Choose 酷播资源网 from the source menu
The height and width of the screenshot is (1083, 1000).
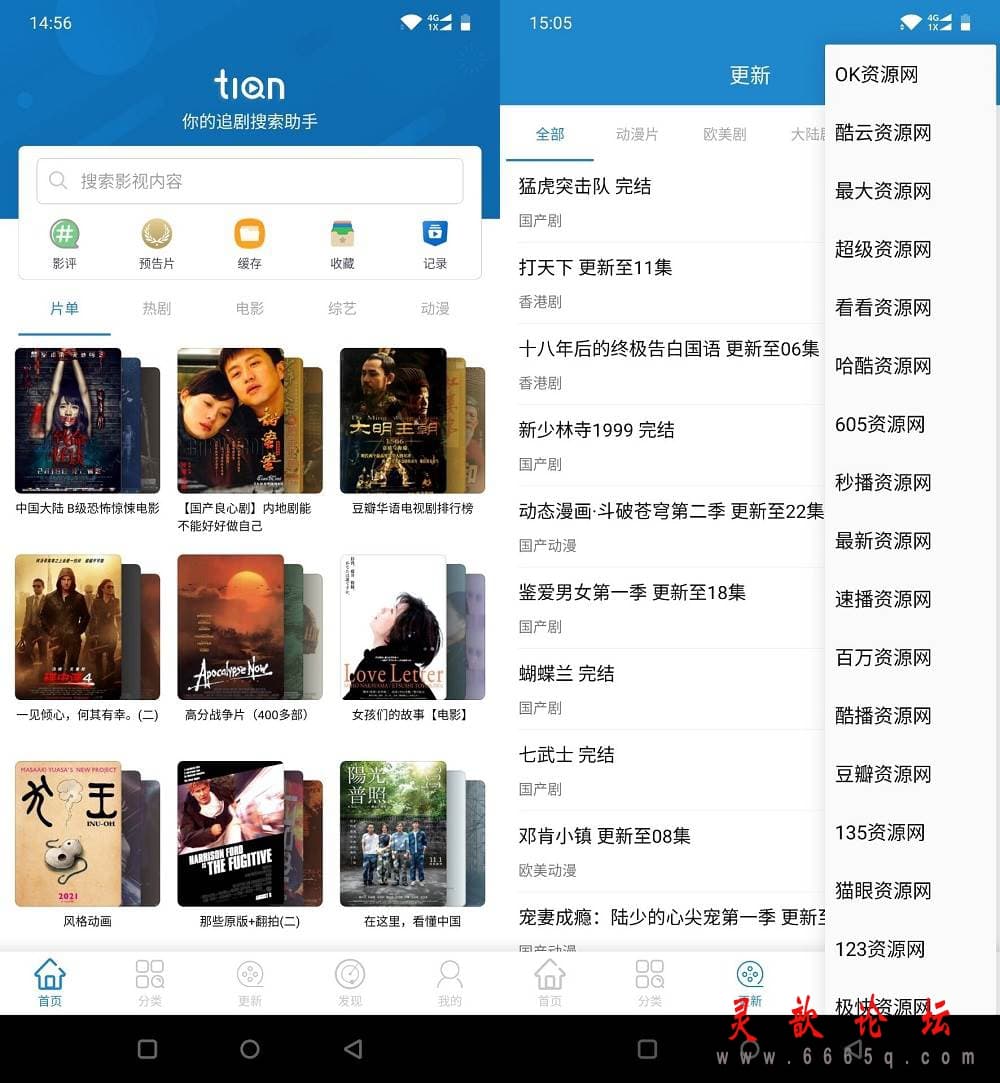pos(910,716)
